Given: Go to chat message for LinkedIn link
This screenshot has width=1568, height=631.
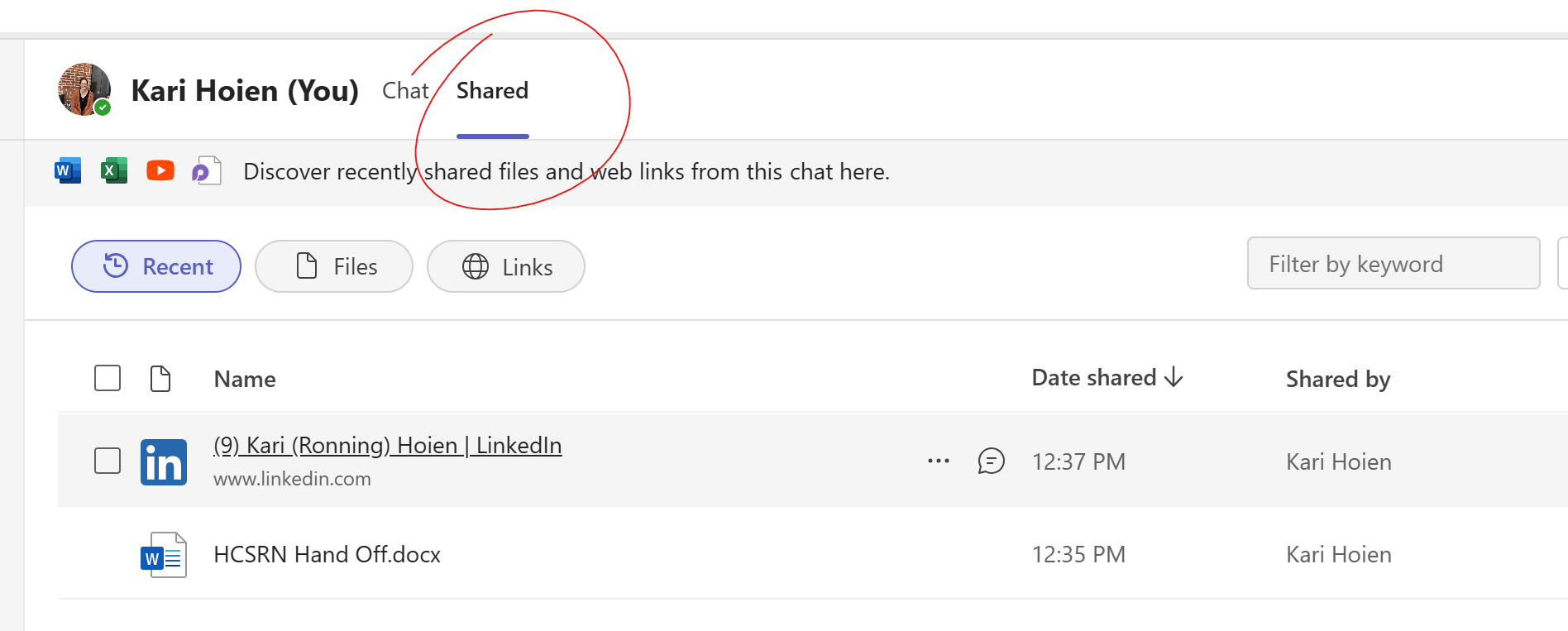Looking at the screenshot, I should [x=991, y=461].
